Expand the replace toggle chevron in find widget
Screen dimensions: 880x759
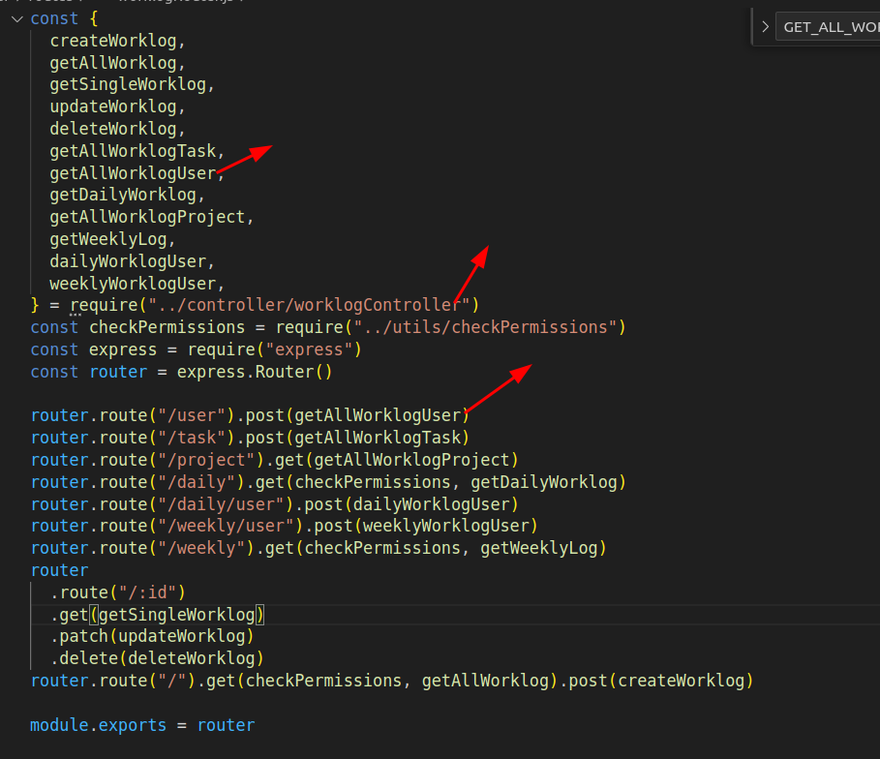pos(765,27)
